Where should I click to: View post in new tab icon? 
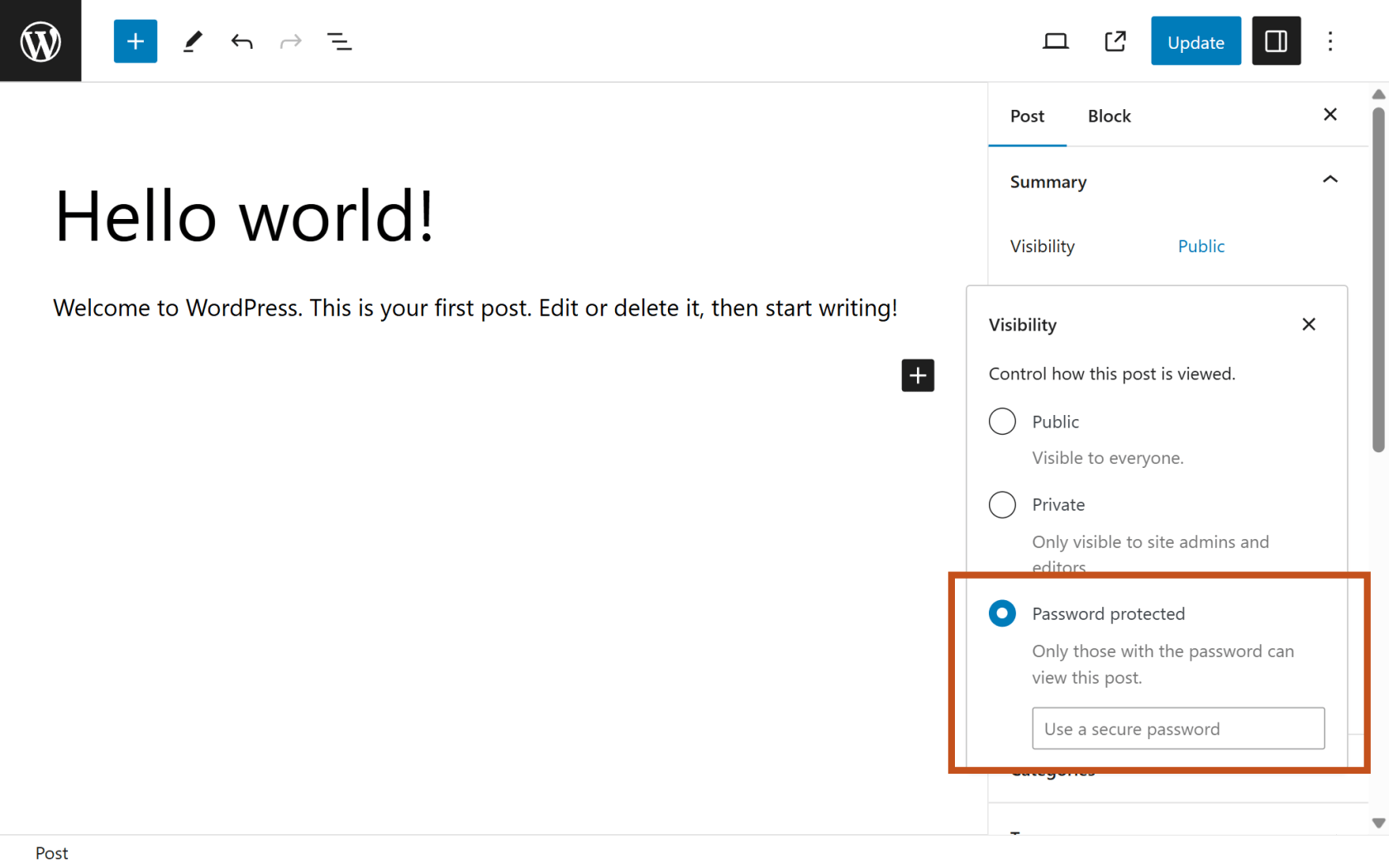[x=1115, y=41]
